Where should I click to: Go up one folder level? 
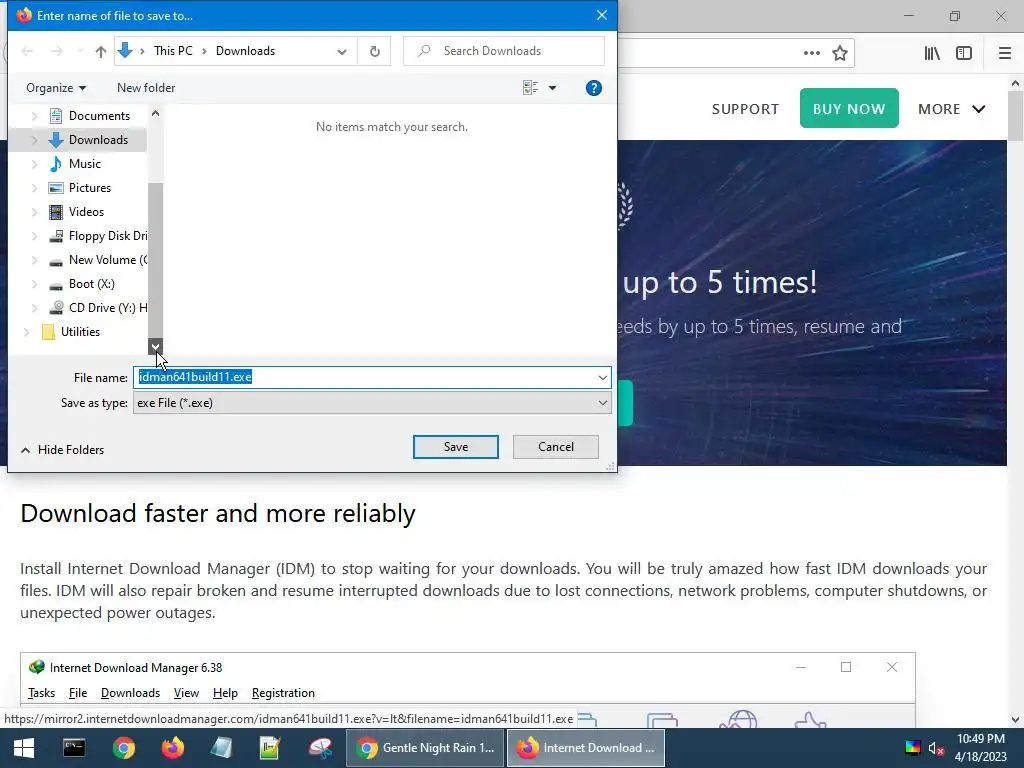pyautogui.click(x=101, y=51)
